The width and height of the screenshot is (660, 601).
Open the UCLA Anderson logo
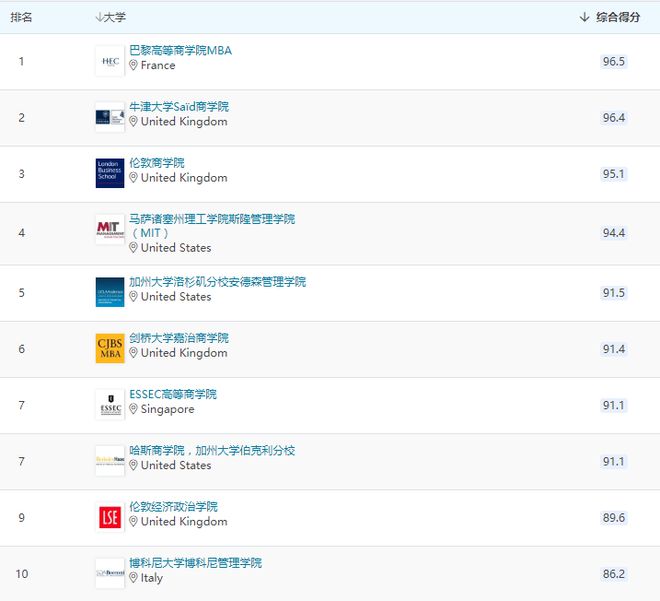point(110,292)
